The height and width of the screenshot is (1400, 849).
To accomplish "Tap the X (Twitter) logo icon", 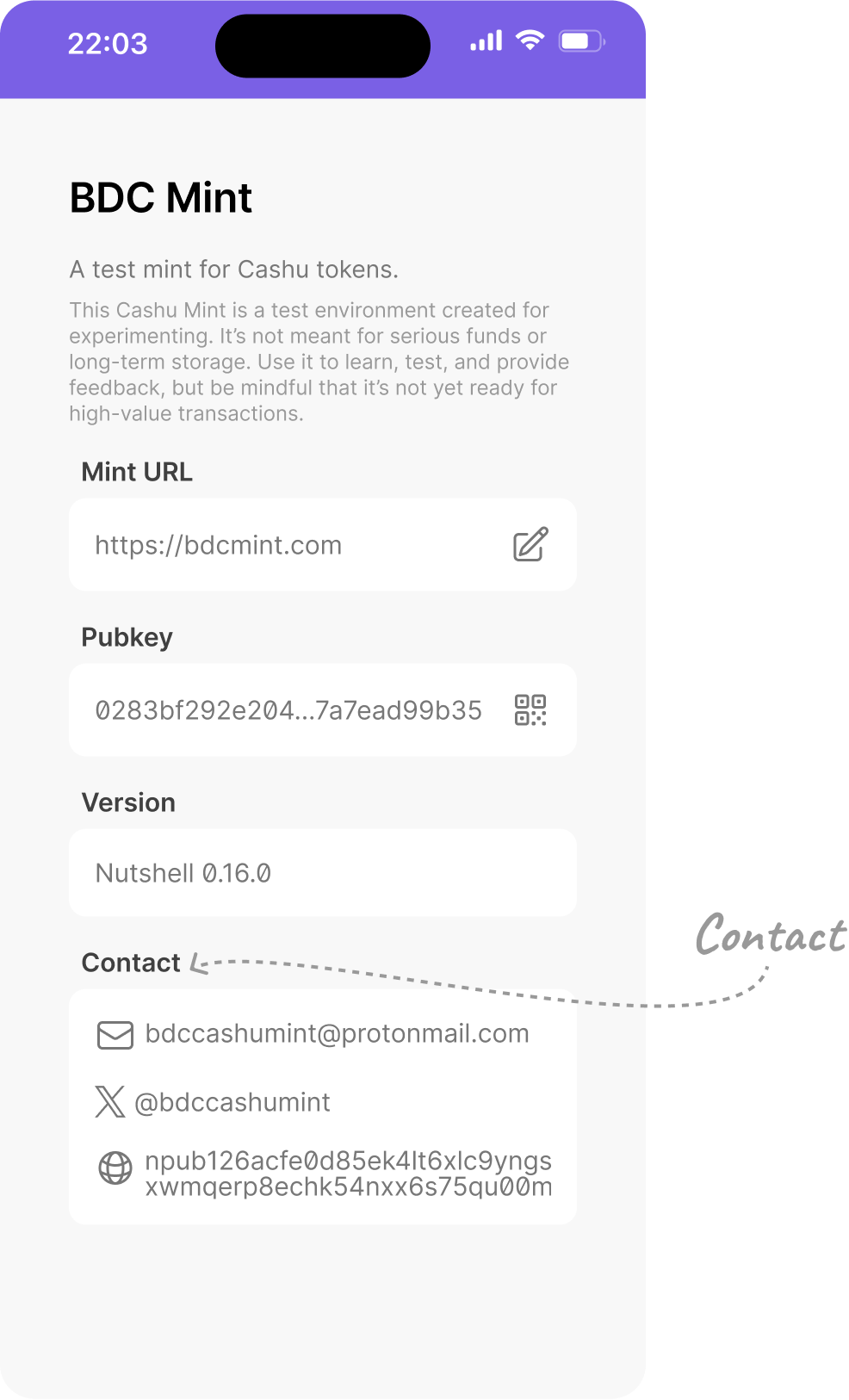I will click(110, 1101).
